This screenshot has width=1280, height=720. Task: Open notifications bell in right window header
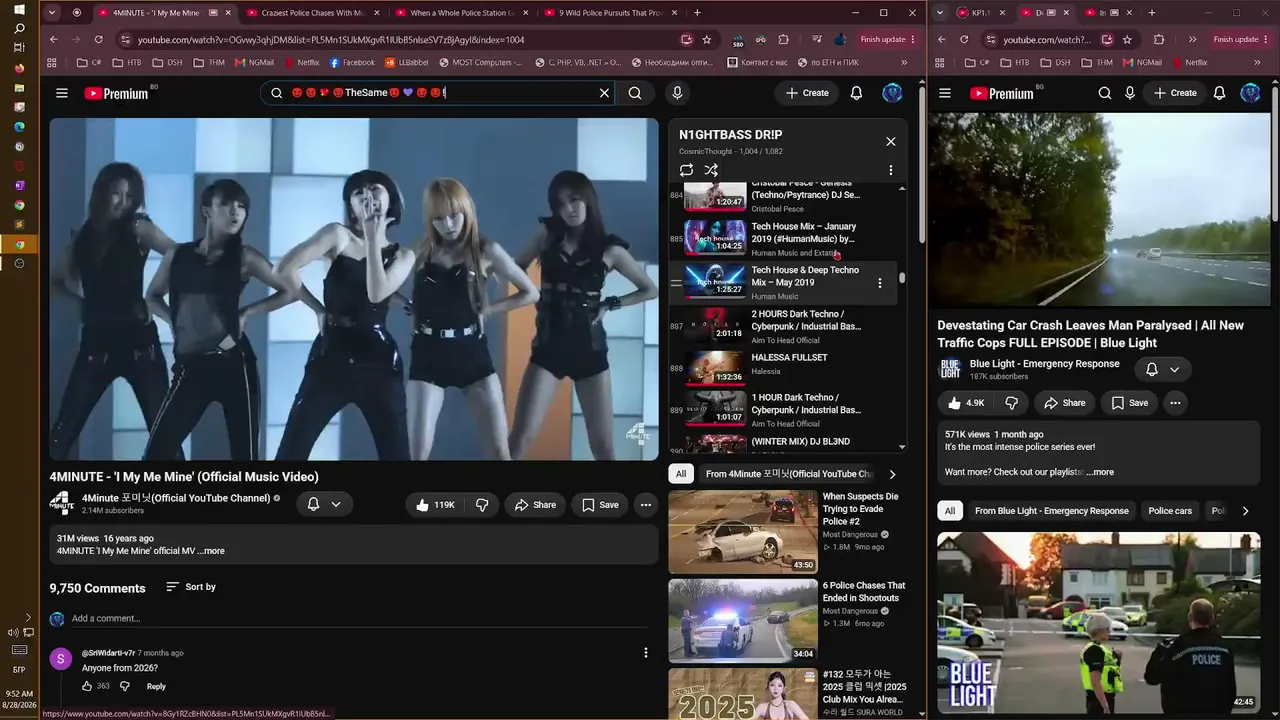click(1219, 93)
